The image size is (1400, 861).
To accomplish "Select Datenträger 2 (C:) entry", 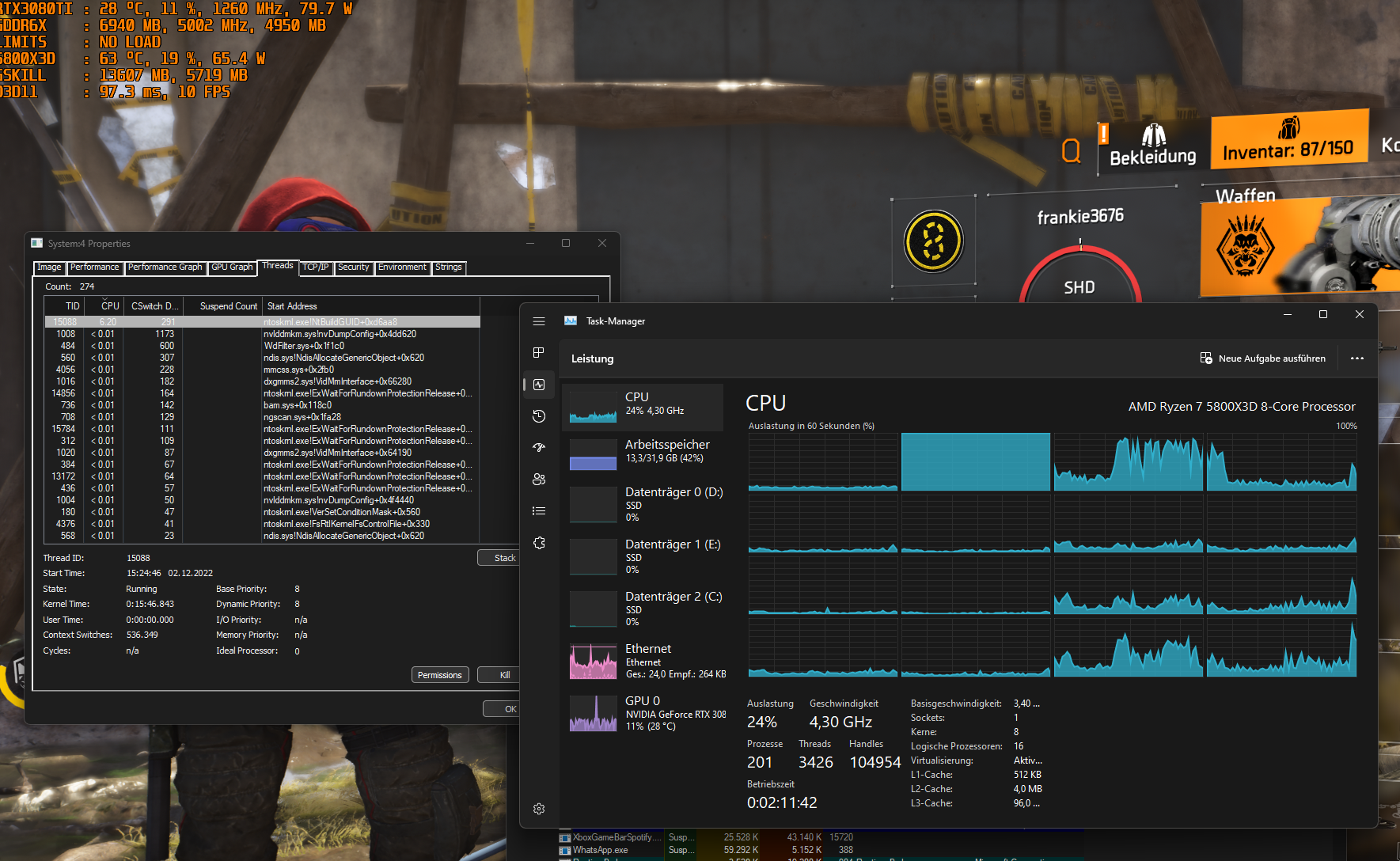I will 643,609.
